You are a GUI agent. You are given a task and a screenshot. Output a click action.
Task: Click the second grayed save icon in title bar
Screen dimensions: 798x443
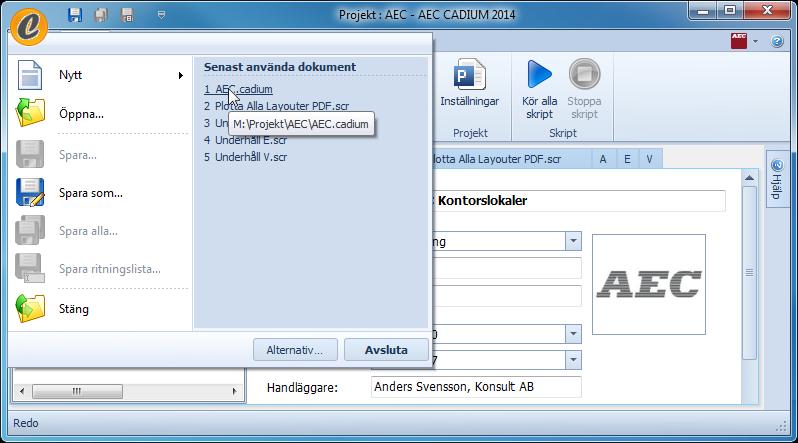click(x=101, y=15)
